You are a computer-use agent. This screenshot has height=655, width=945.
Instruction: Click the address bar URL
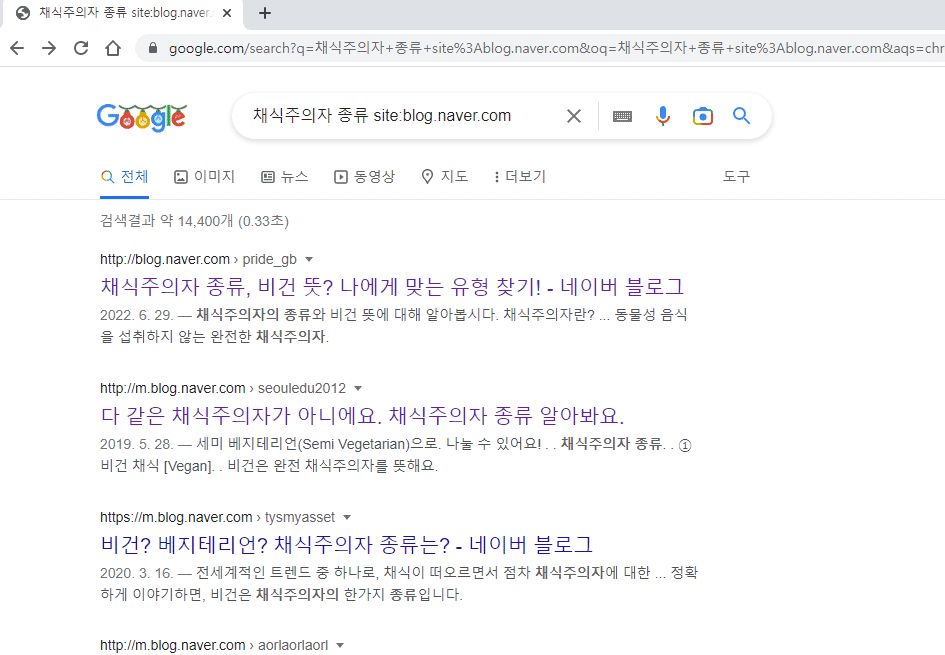click(554, 48)
